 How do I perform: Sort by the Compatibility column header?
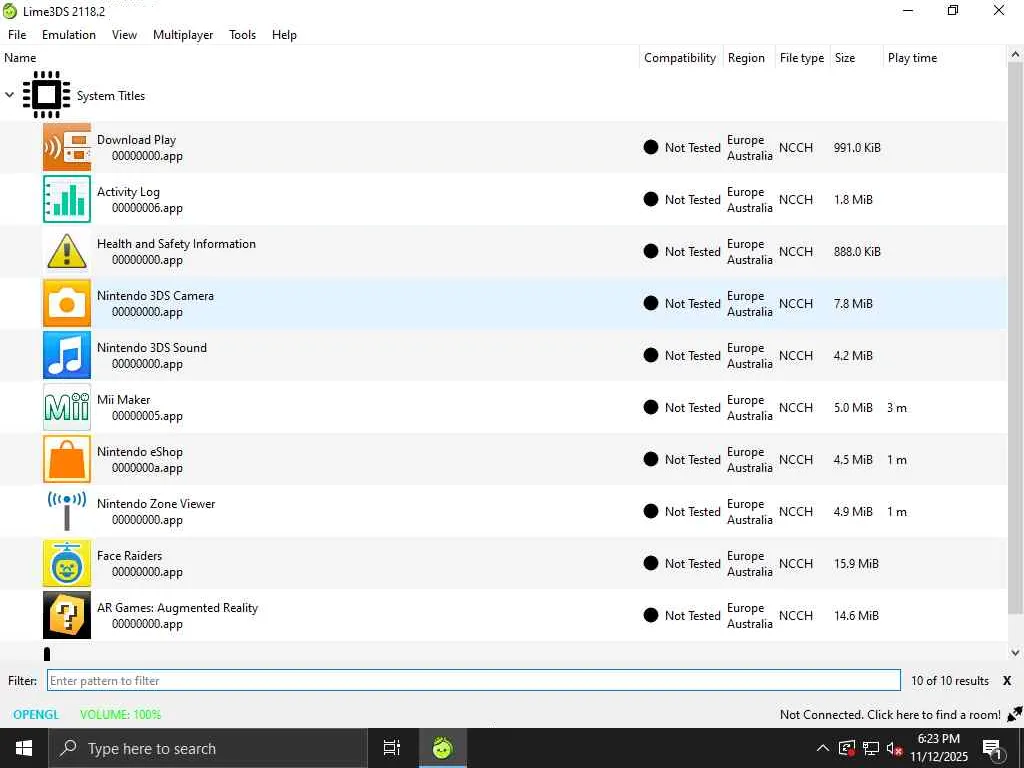680,57
